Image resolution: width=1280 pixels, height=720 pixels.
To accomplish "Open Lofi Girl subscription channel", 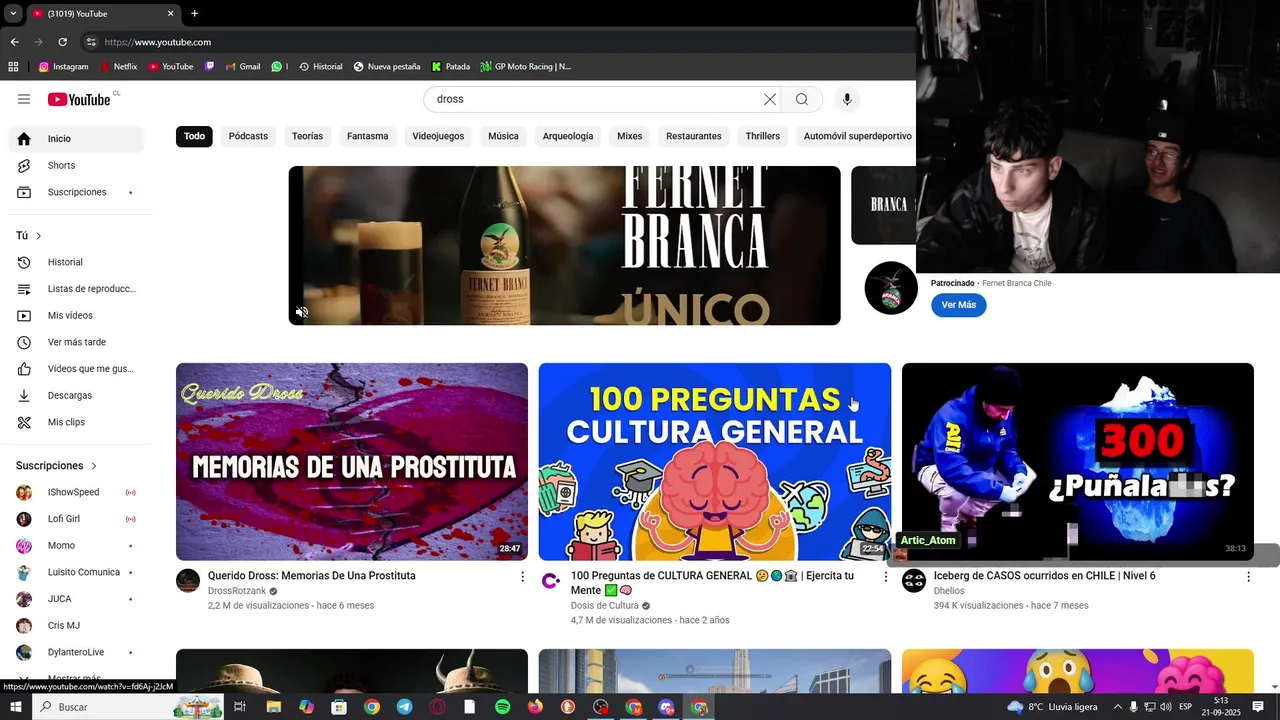I will click(76, 519).
